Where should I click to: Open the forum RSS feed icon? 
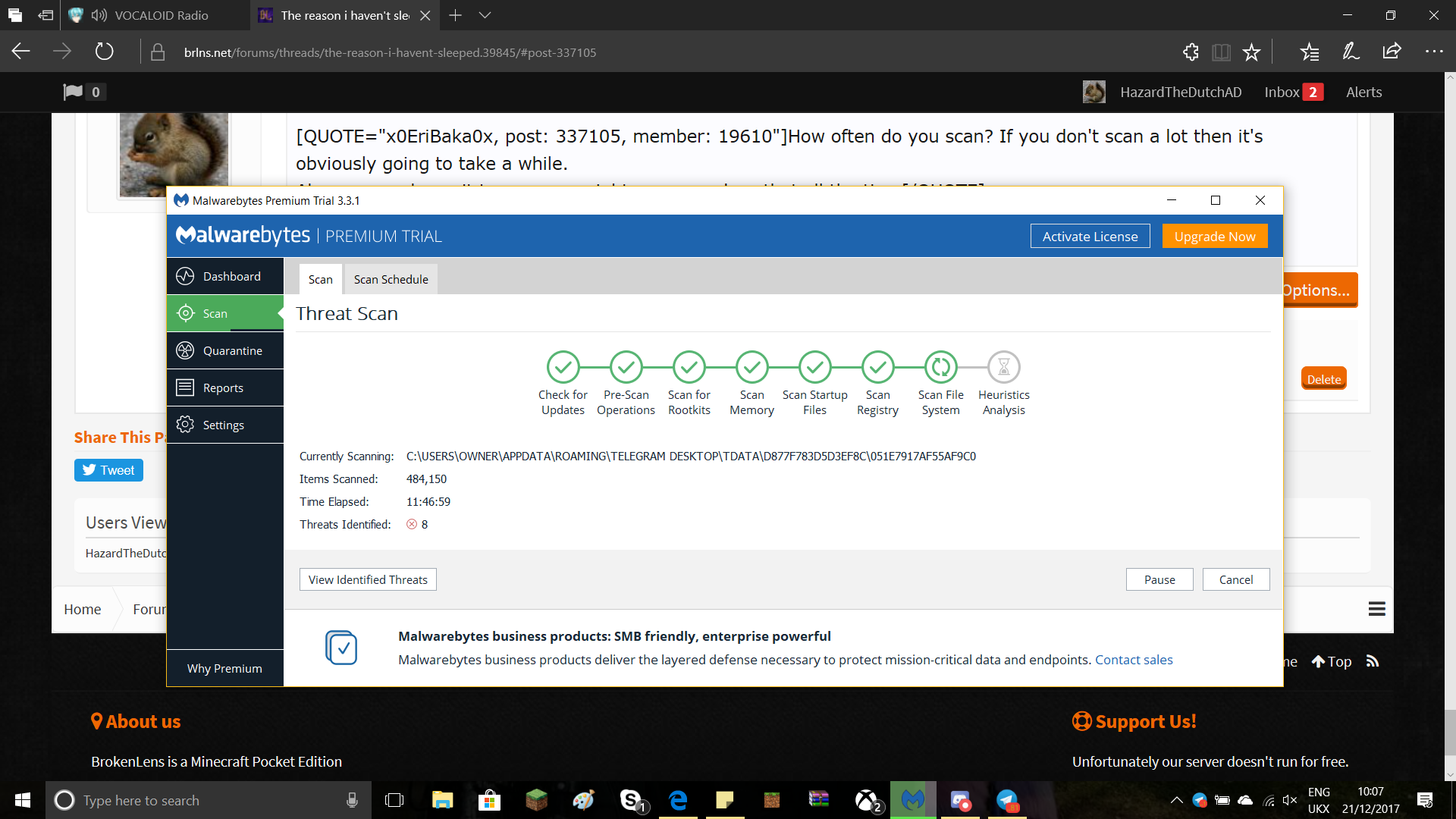[1372, 661]
